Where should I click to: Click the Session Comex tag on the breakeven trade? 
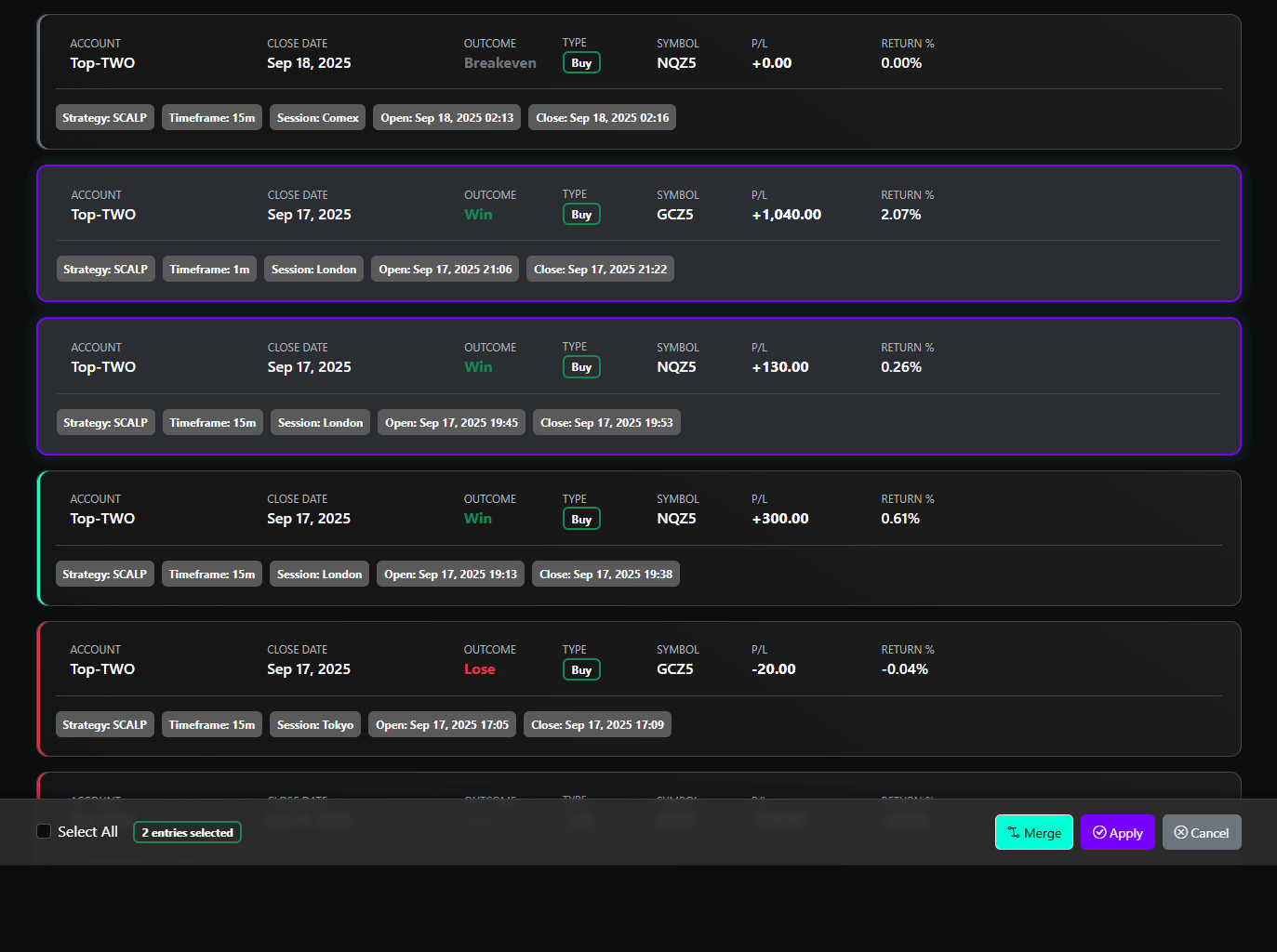coord(317,117)
